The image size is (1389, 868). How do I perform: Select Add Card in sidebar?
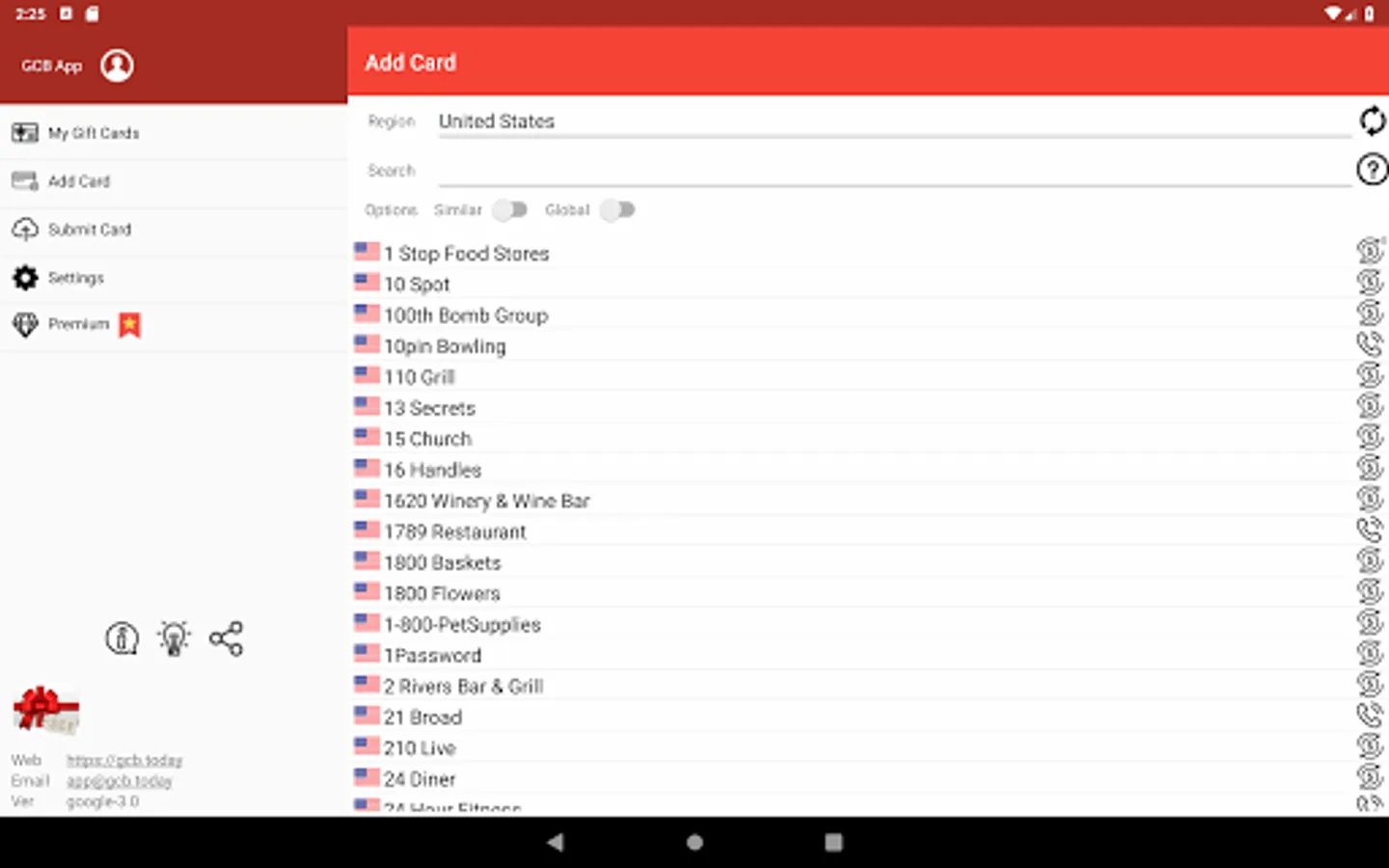pyautogui.click(x=174, y=181)
